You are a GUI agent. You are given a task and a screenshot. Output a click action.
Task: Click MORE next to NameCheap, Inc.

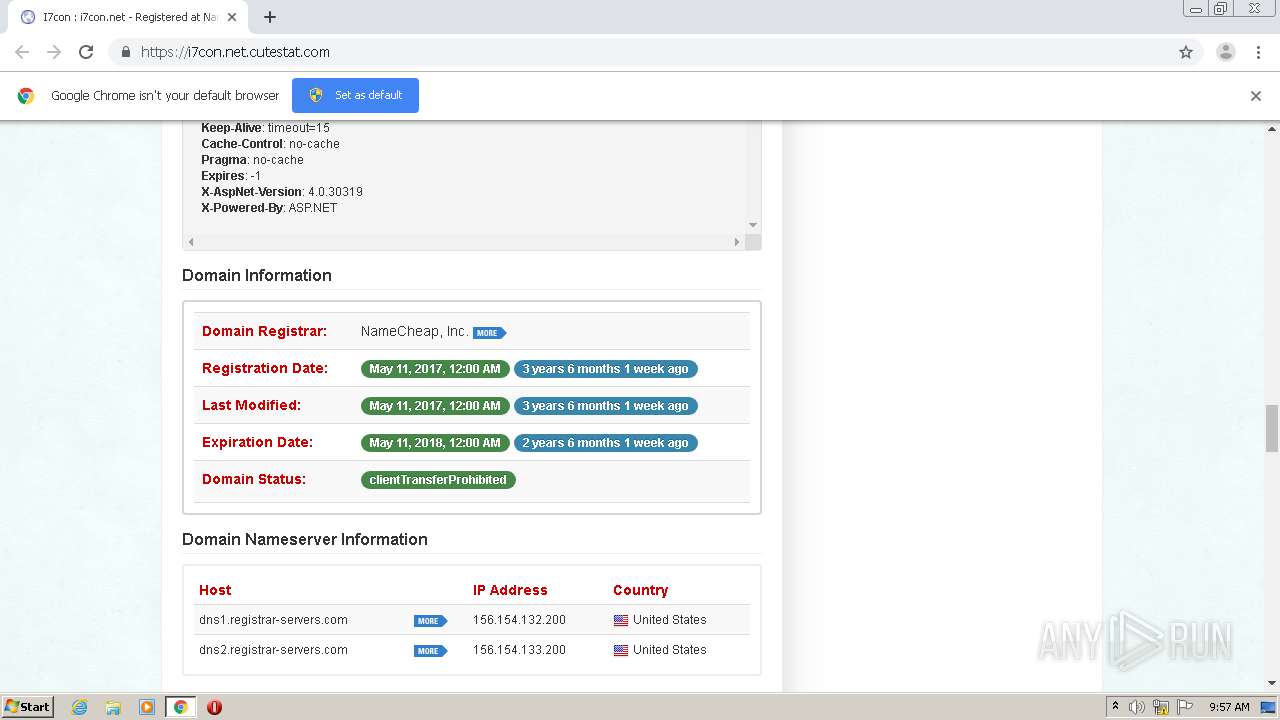click(489, 333)
